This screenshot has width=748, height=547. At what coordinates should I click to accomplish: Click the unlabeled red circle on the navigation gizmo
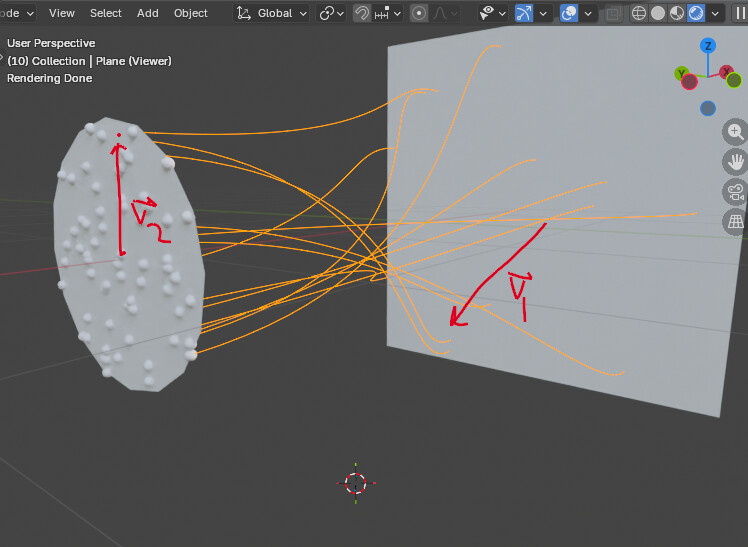689,82
